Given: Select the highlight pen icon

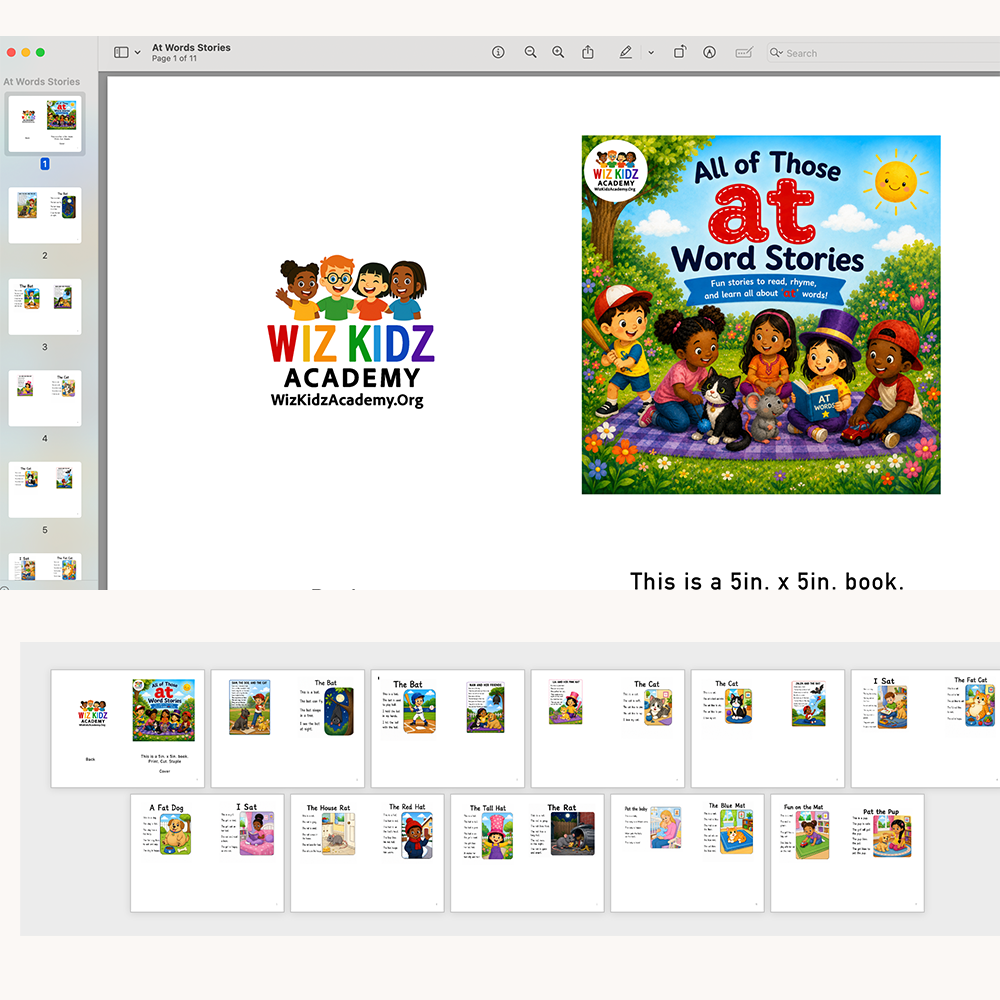Looking at the screenshot, I should click(626, 52).
